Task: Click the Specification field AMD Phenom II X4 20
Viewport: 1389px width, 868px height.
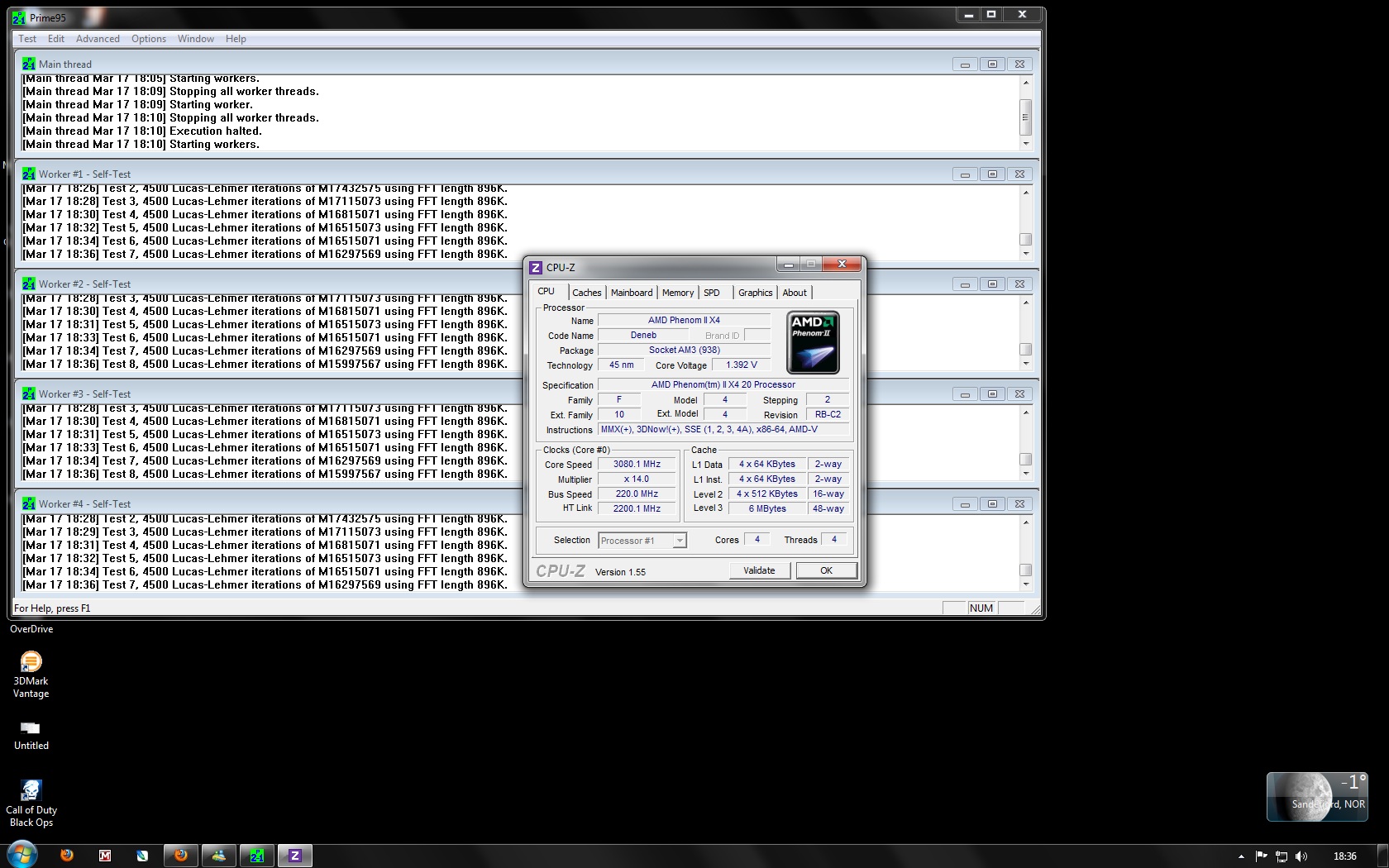Action: click(x=723, y=385)
